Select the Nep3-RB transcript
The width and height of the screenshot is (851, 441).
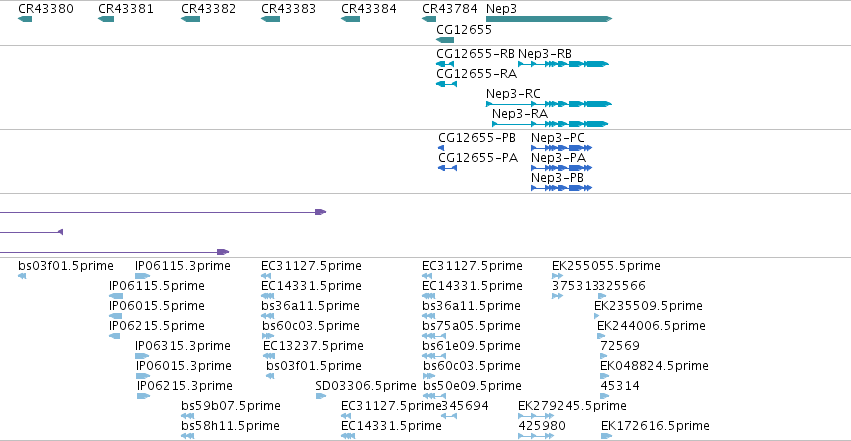click(x=564, y=64)
